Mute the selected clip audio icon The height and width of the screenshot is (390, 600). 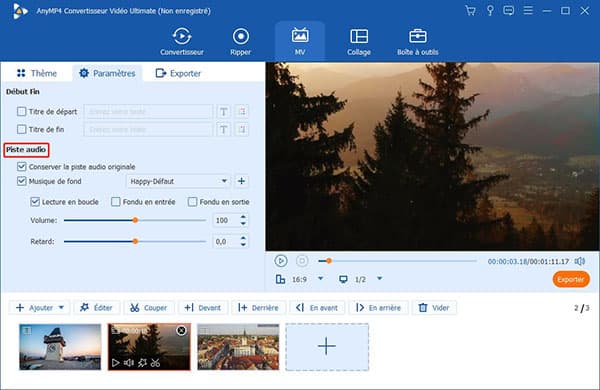(x=129, y=362)
